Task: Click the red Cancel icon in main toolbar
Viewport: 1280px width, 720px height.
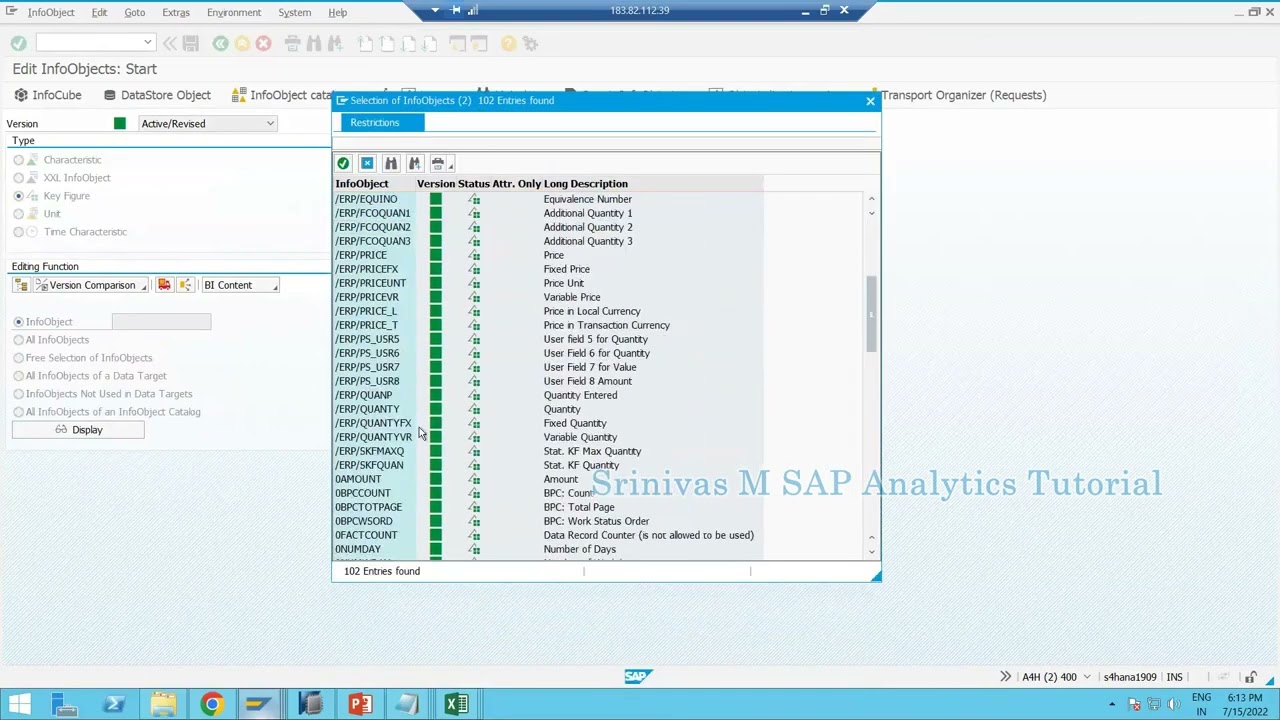Action: tap(263, 43)
